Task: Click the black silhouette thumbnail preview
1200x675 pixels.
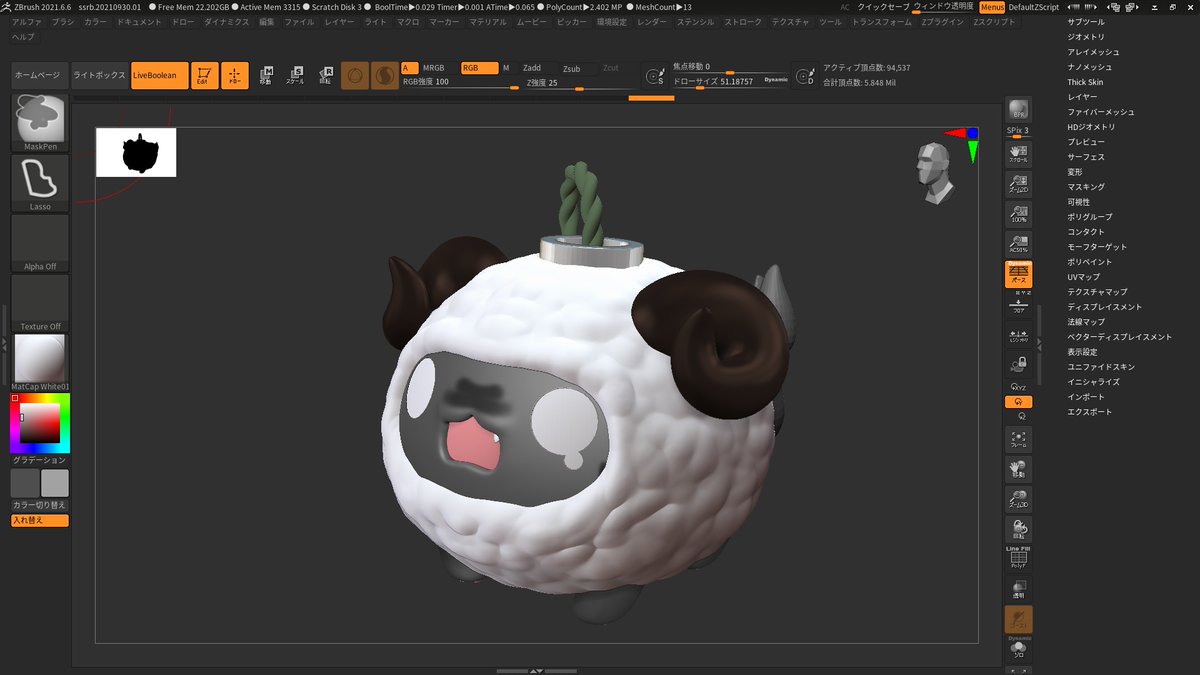Action: [136, 152]
